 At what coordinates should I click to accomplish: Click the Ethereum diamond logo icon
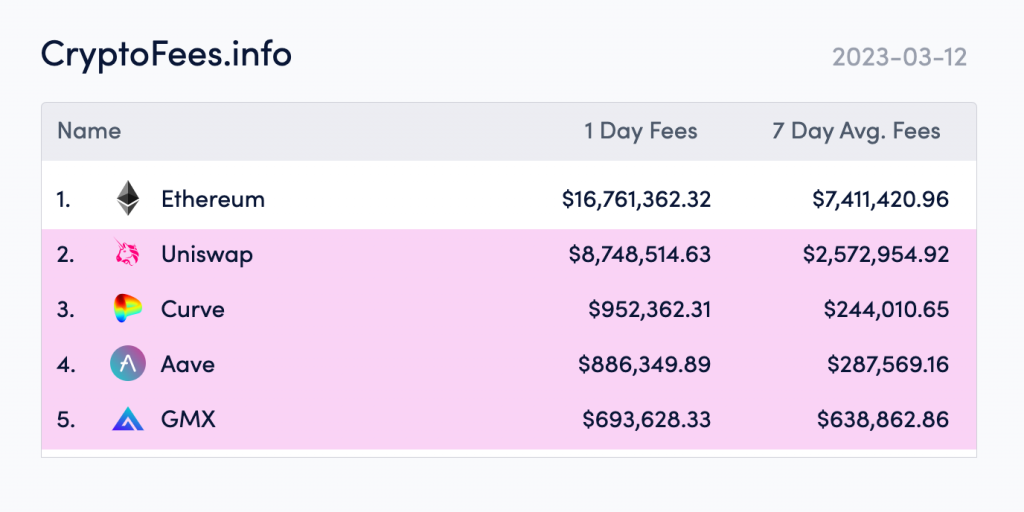click(128, 198)
